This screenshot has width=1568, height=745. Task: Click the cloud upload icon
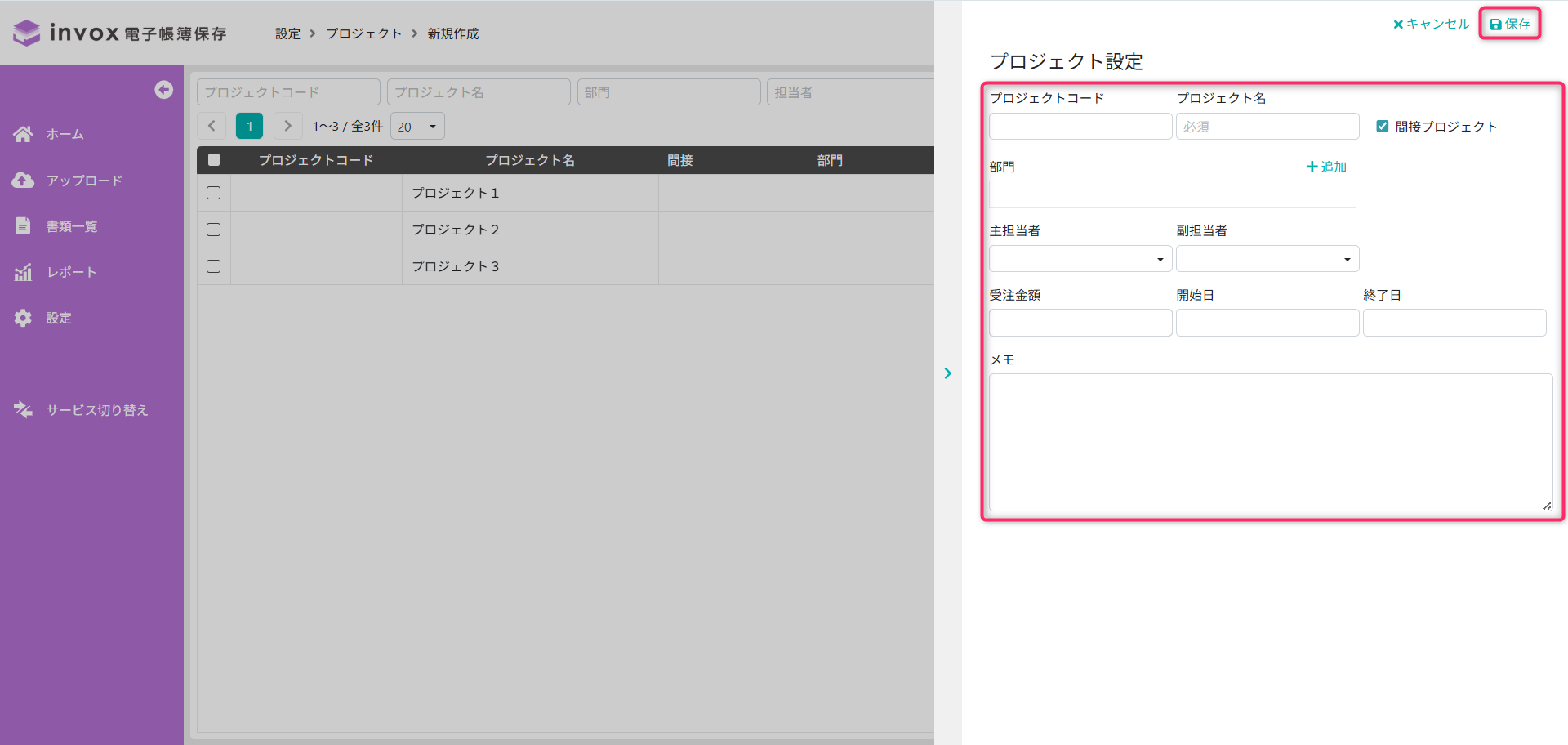pos(23,181)
